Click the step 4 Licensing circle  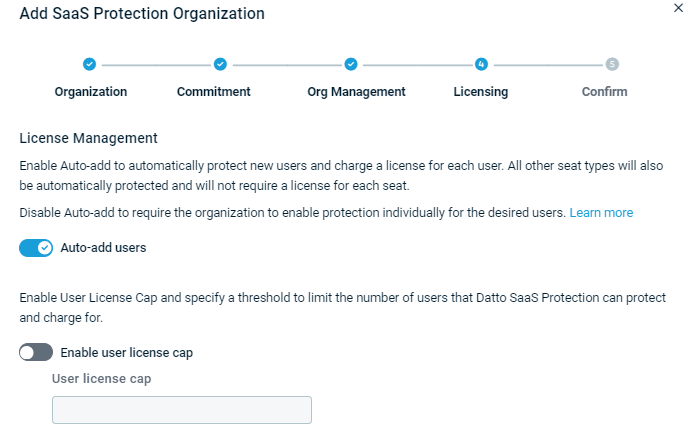pyautogui.click(x=481, y=64)
